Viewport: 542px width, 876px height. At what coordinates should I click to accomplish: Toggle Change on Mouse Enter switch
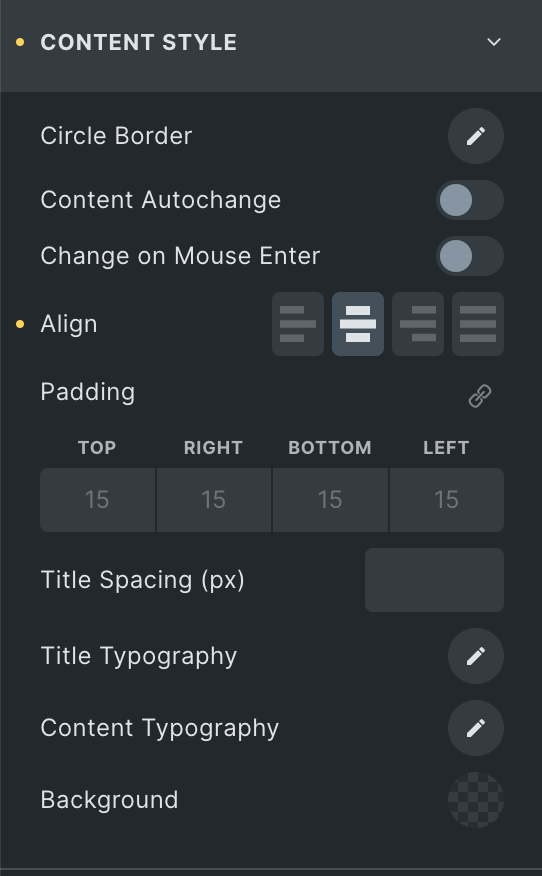(x=470, y=256)
